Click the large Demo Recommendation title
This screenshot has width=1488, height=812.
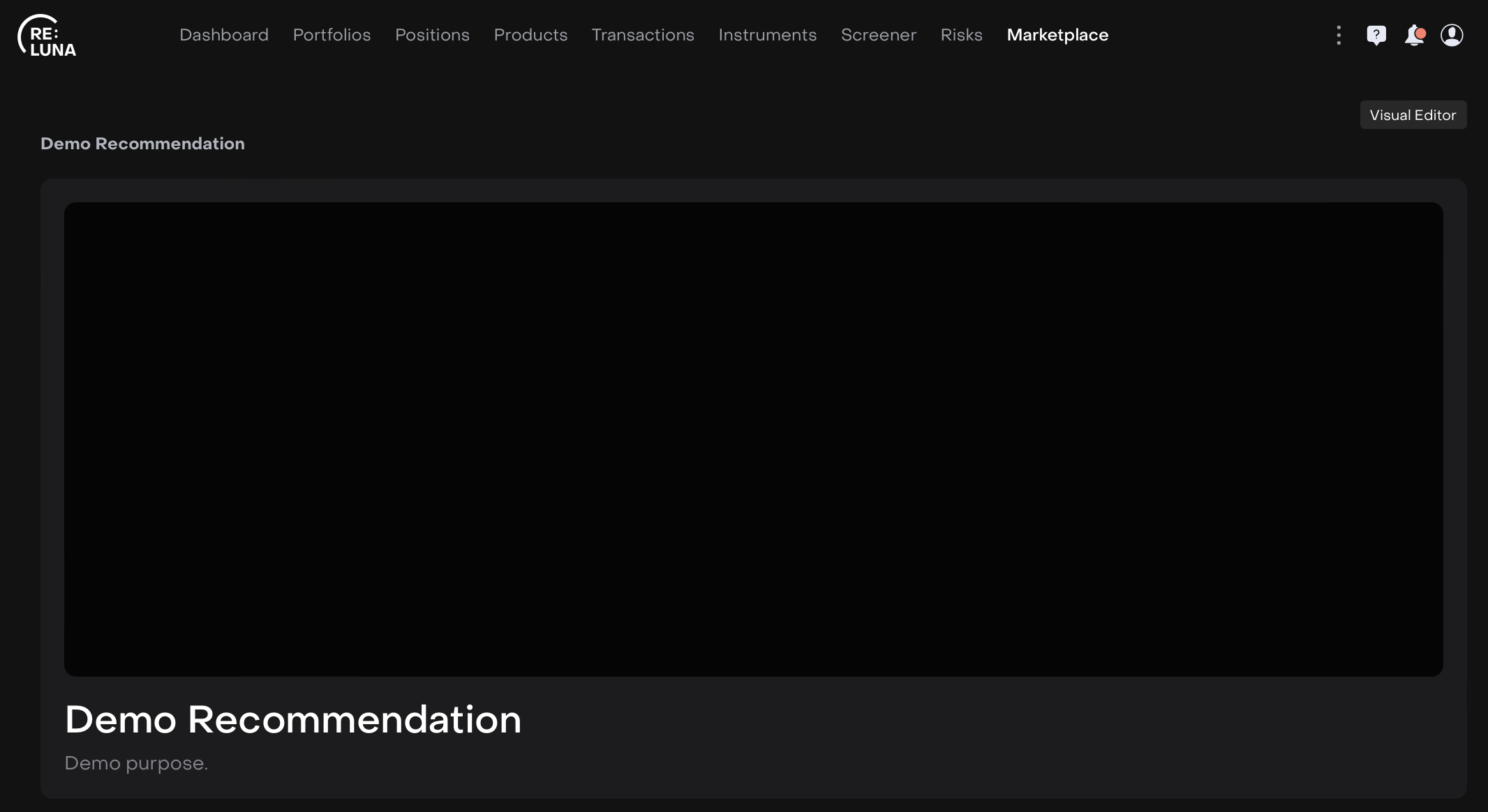pos(292,719)
